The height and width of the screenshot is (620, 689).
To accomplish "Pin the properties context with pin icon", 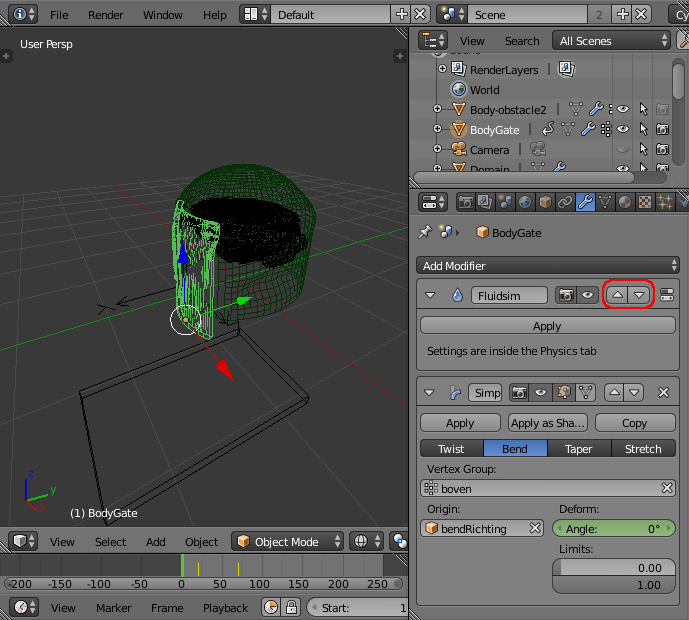I will 425,232.
